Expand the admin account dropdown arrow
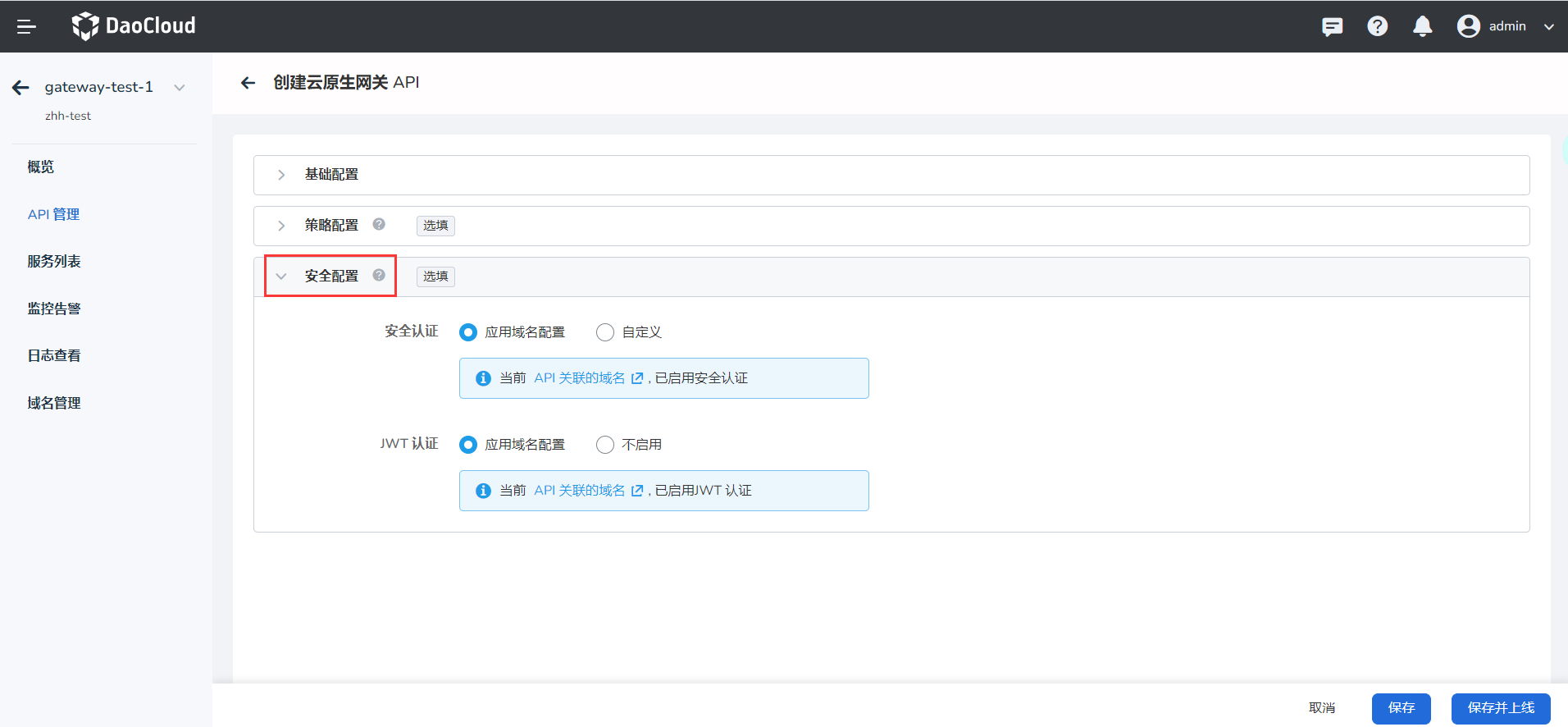 (1548, 26)
